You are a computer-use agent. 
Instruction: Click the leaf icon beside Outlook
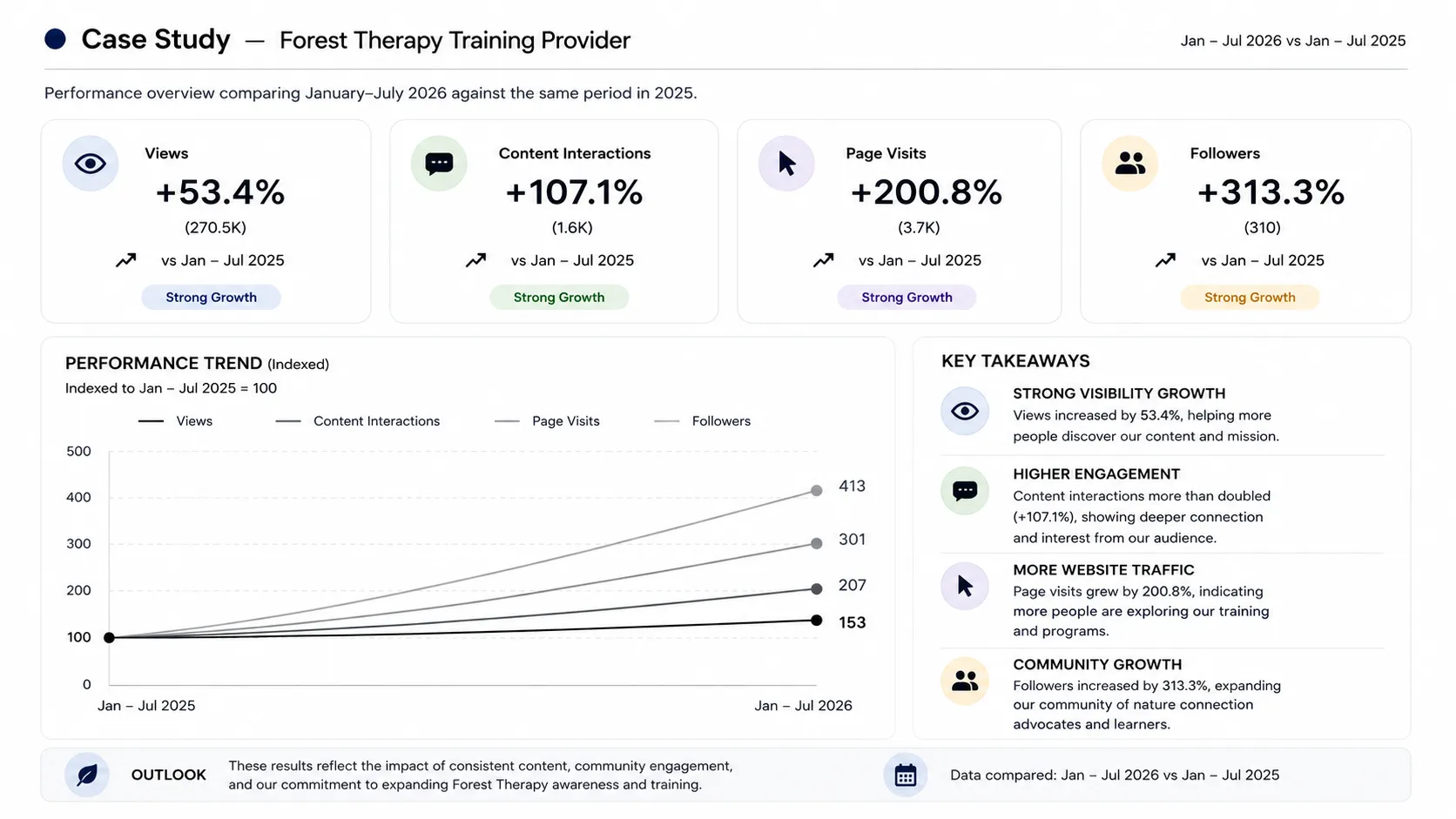point(87,775)
